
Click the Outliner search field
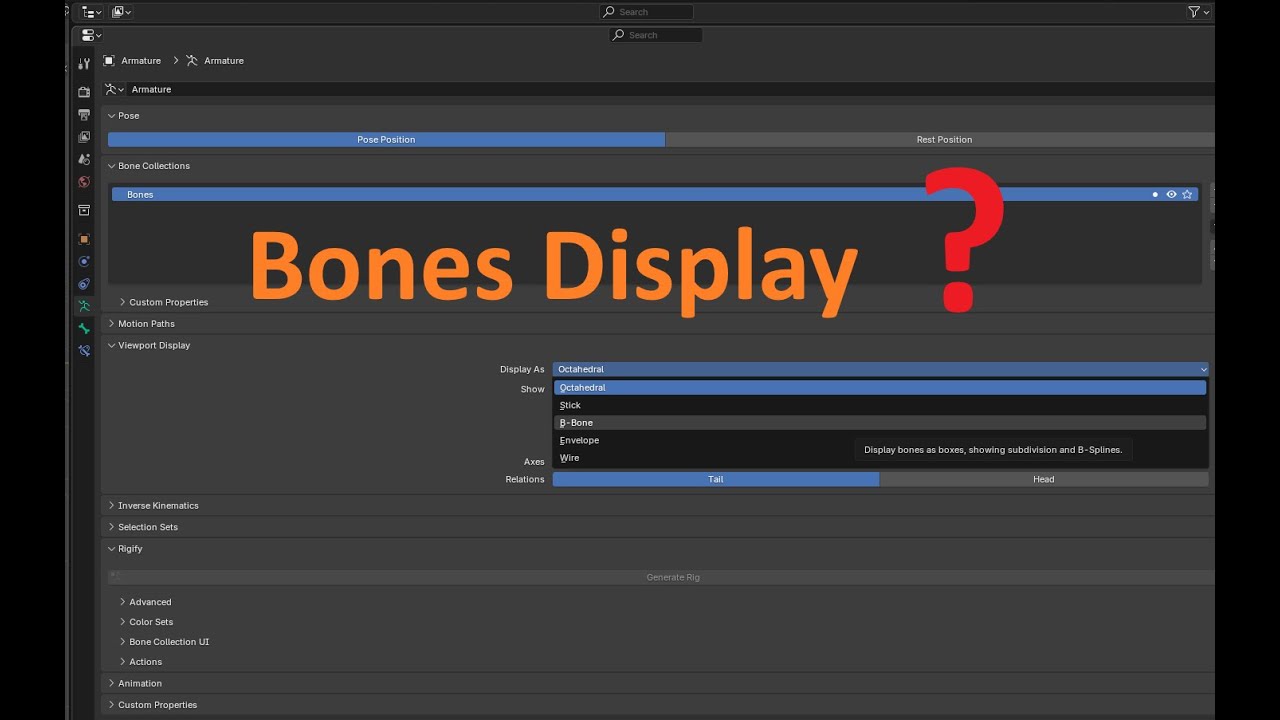[x=646, y=12]
